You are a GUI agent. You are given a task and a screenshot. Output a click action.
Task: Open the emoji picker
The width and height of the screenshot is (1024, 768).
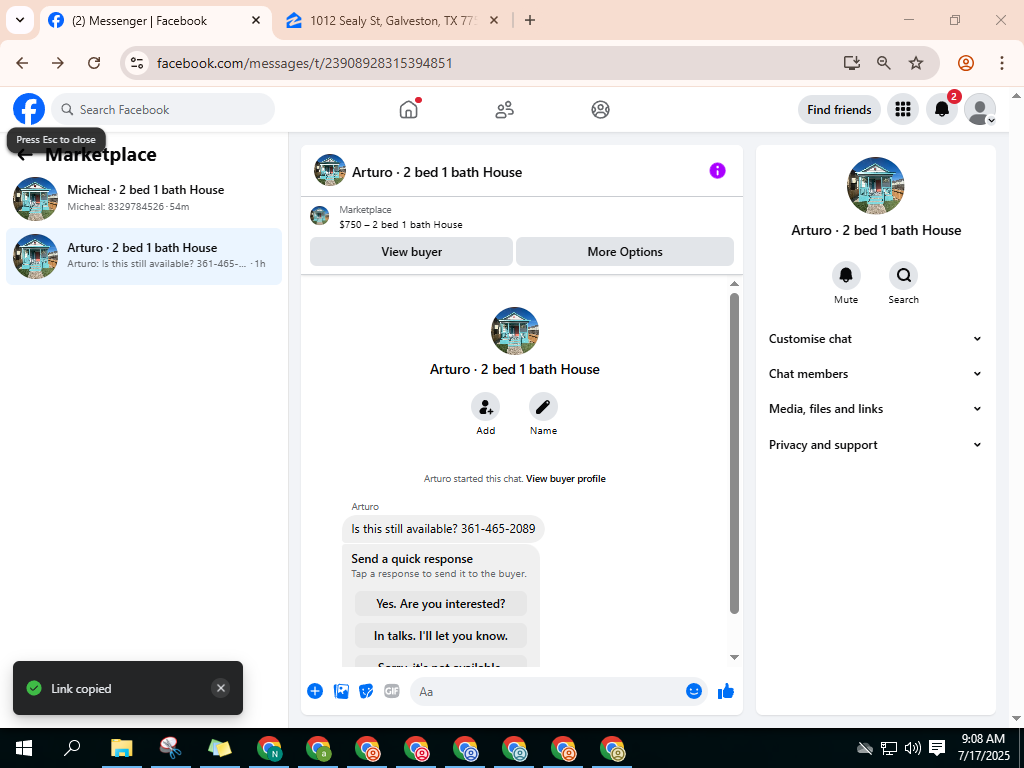(694, 691)
